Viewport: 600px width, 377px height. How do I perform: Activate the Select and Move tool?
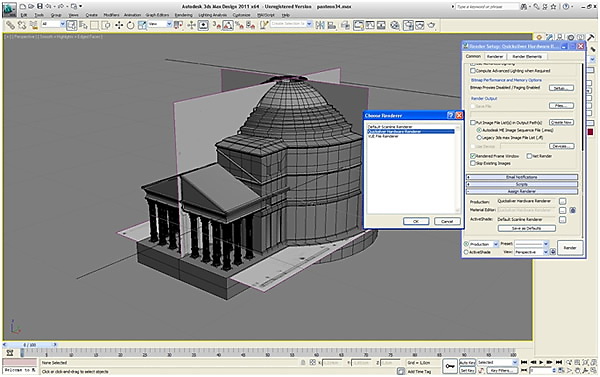click(119, 25)
